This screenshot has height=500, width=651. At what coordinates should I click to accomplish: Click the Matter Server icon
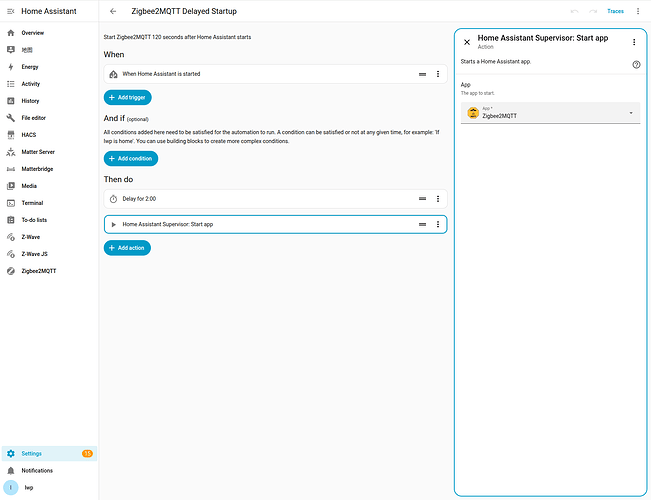[11, 152]
